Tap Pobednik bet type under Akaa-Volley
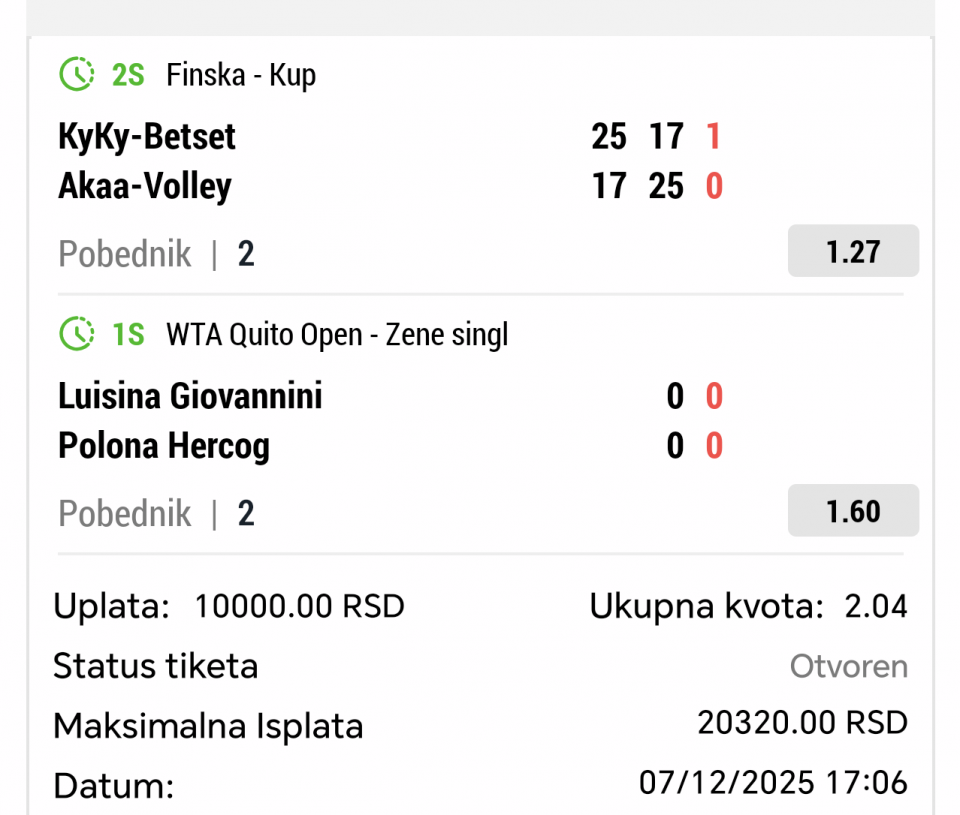 (125, 254)
